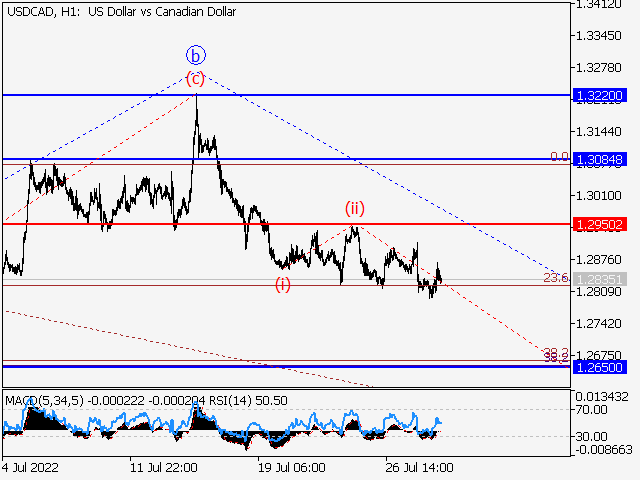Click the 0.013432 MACD scale value

point(602,396)
